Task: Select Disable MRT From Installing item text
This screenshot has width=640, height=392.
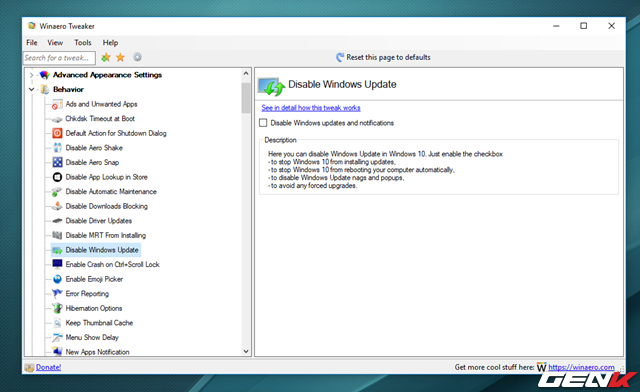Action: point(106,236)
